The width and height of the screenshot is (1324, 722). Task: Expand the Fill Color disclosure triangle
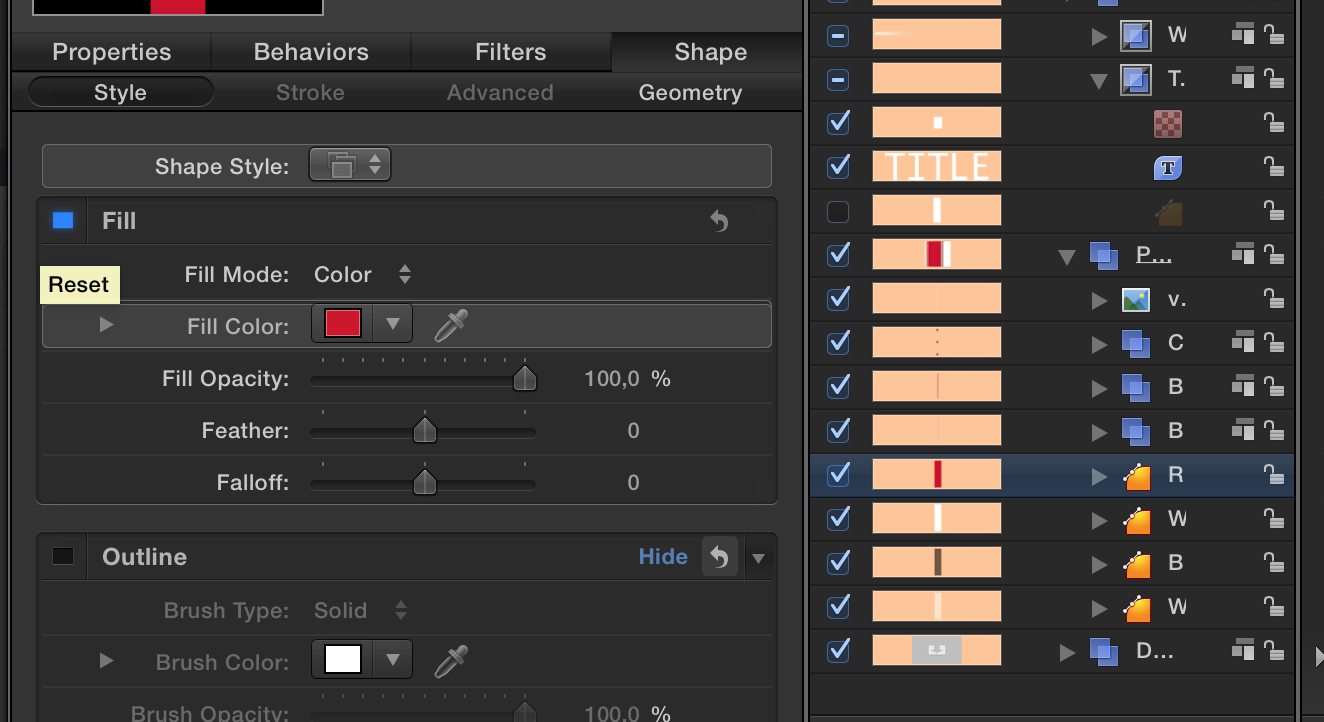pos(106,325)
